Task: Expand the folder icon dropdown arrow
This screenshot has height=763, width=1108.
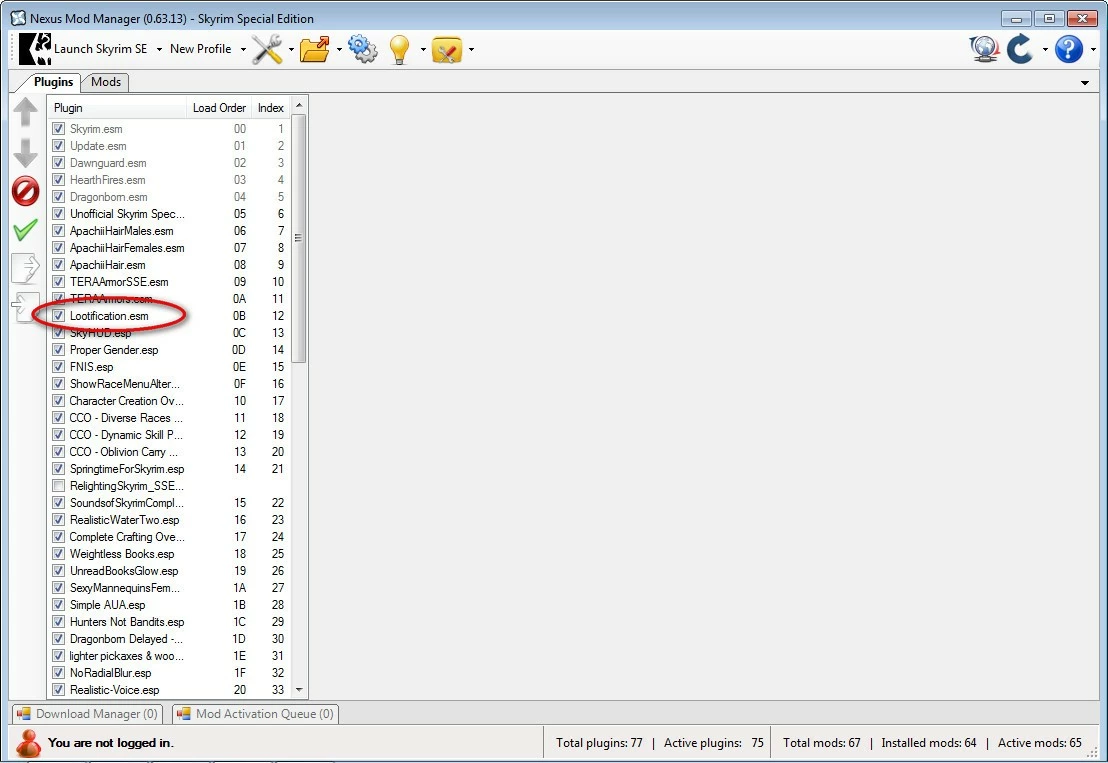Action: click(338, 49)
